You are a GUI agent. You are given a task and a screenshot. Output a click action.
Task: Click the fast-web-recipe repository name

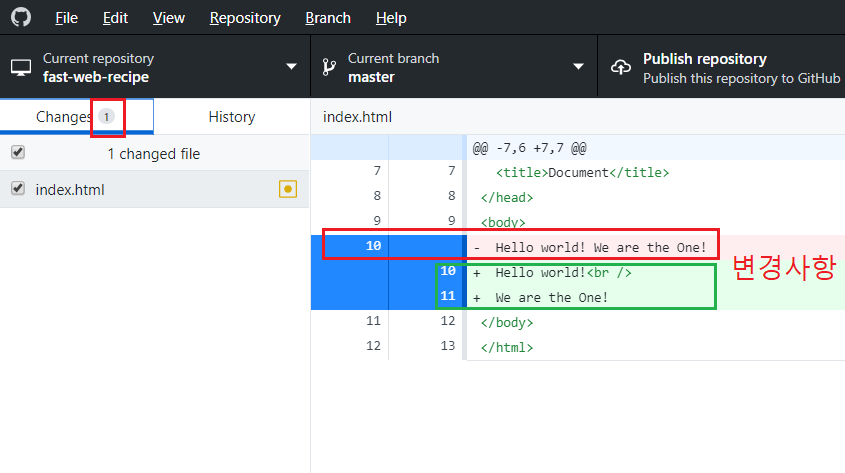tap(96, 77)
